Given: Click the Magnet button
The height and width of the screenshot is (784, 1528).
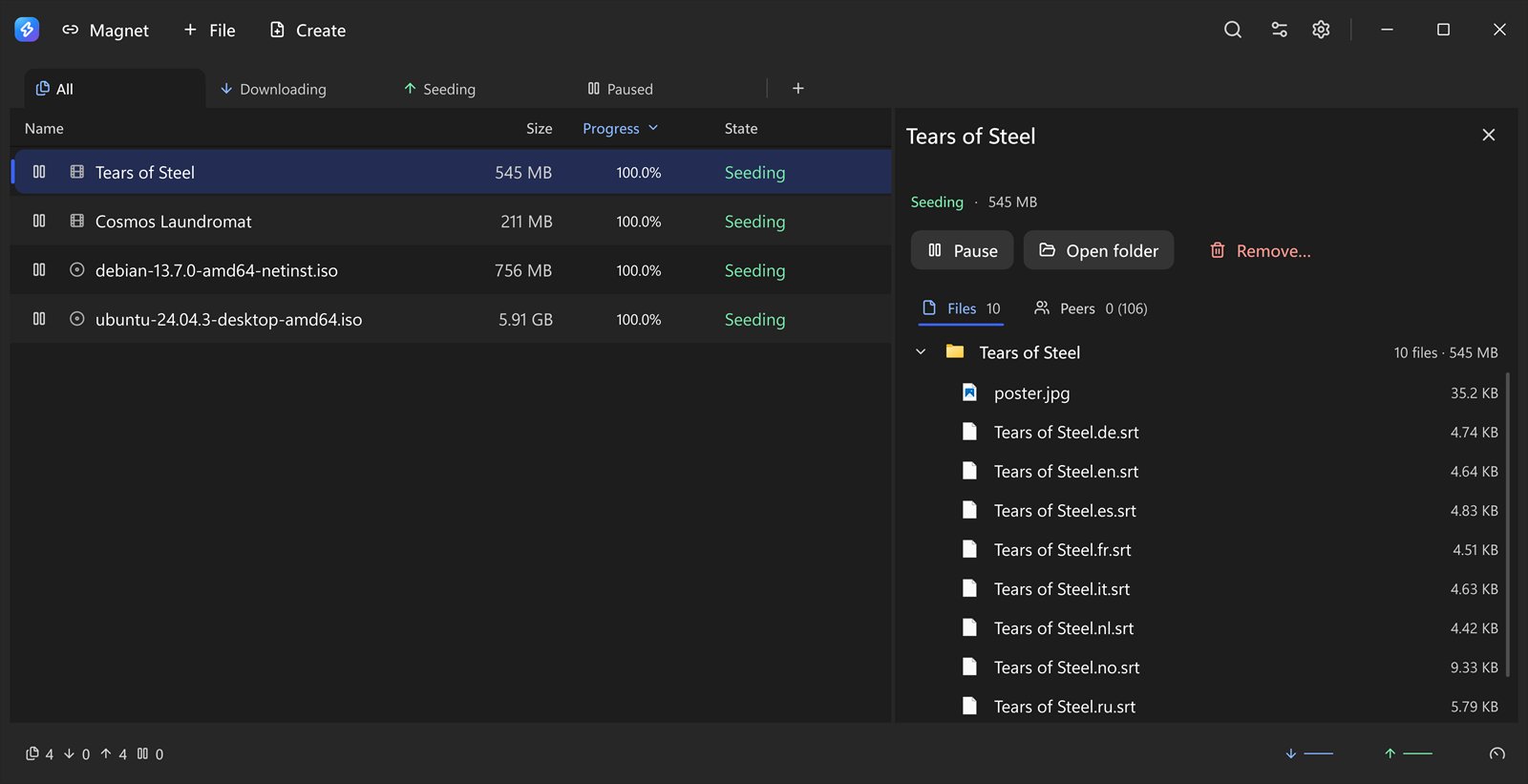Looking at the screenshot, I should (x=105, y=30).
